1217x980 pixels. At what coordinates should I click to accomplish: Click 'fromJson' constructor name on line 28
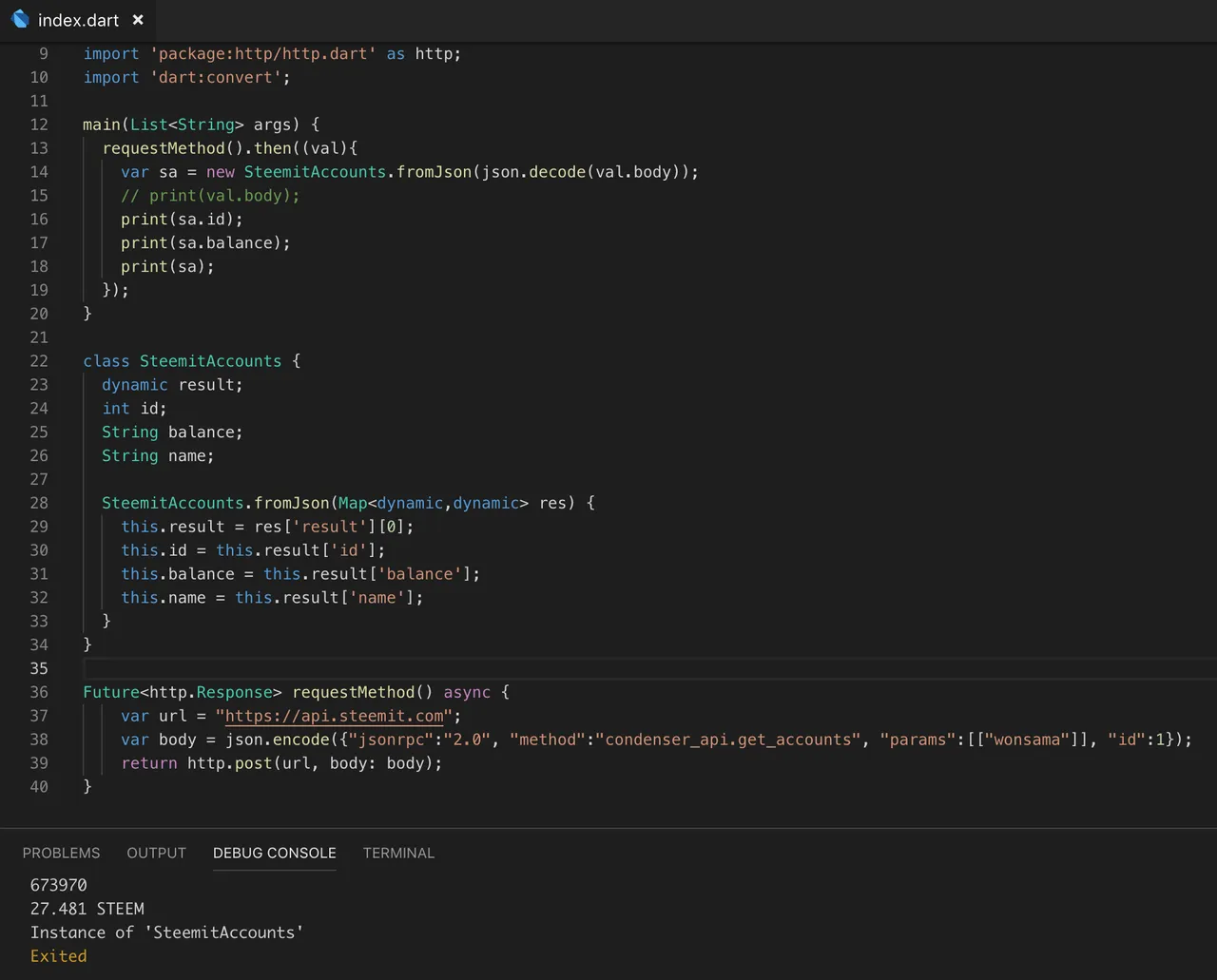tap(291, 503)
